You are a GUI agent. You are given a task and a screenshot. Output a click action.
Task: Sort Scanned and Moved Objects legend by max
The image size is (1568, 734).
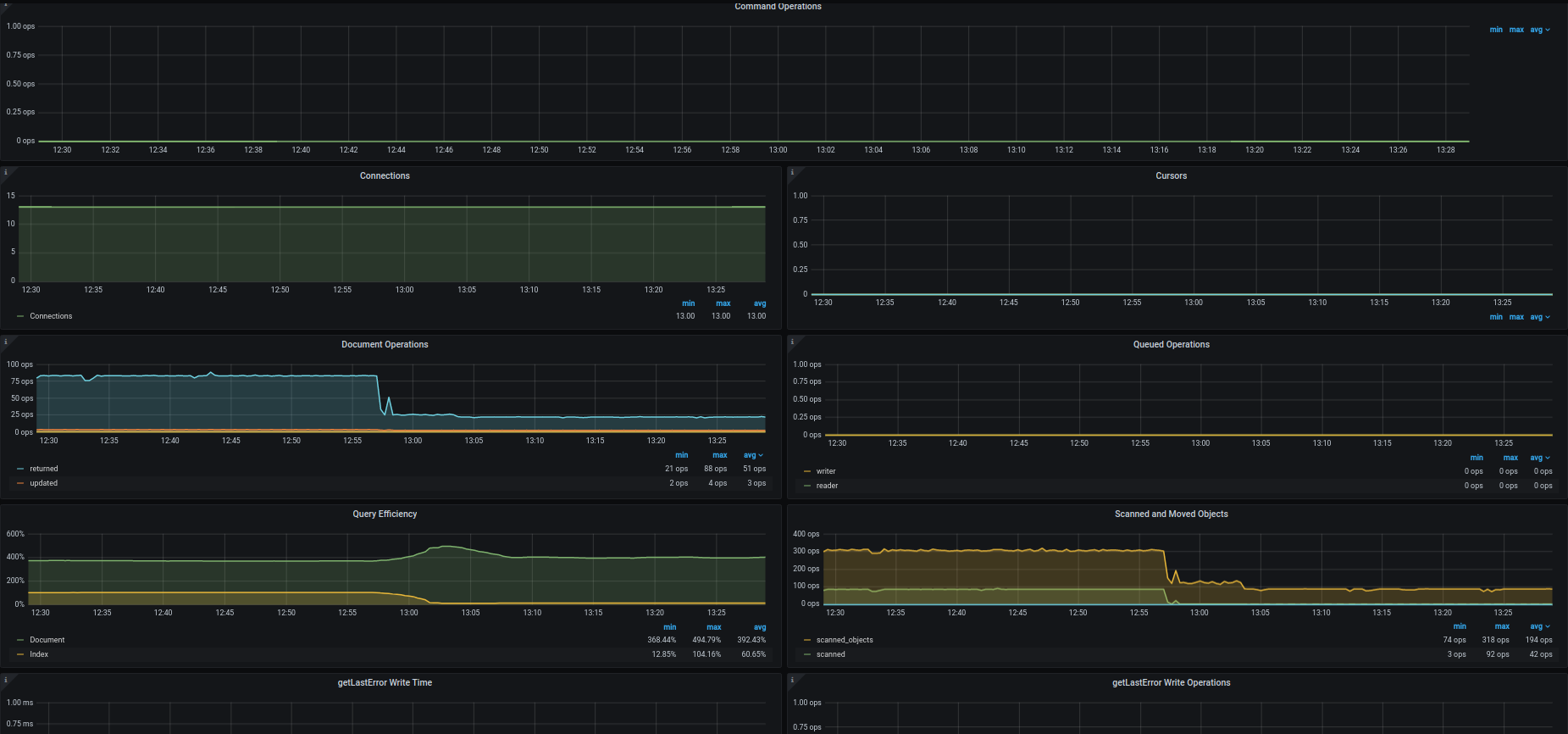(x=1502, y=626)
